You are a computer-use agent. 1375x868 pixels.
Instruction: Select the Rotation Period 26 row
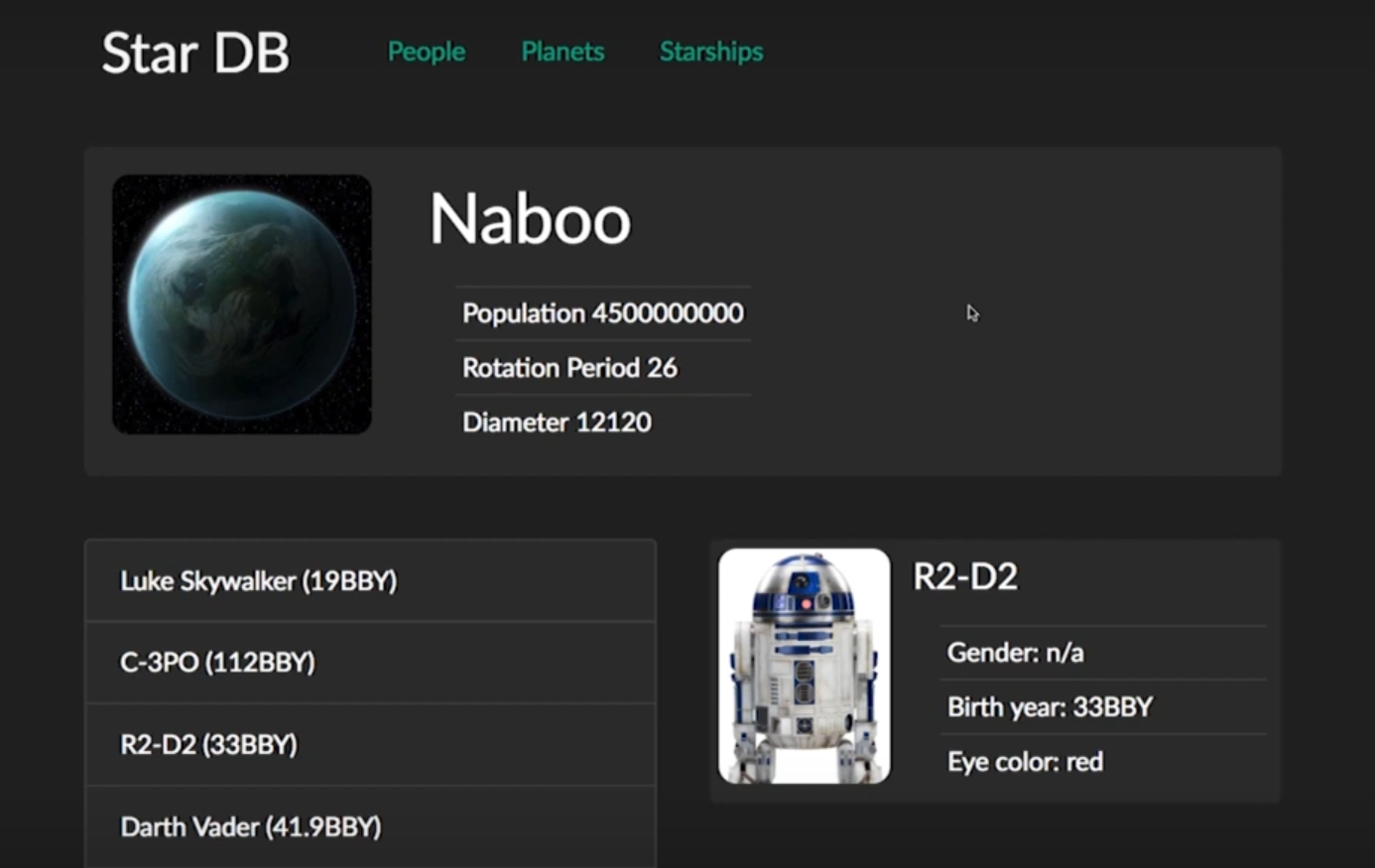[569, 368]
